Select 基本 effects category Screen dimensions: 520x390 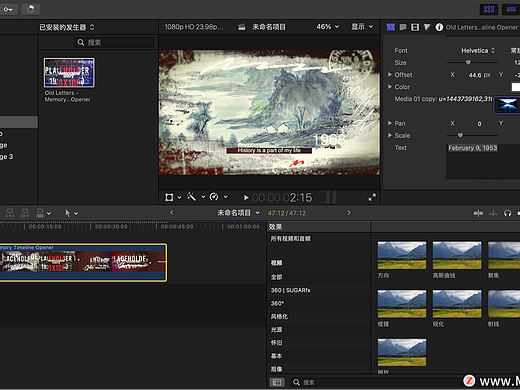276,356
